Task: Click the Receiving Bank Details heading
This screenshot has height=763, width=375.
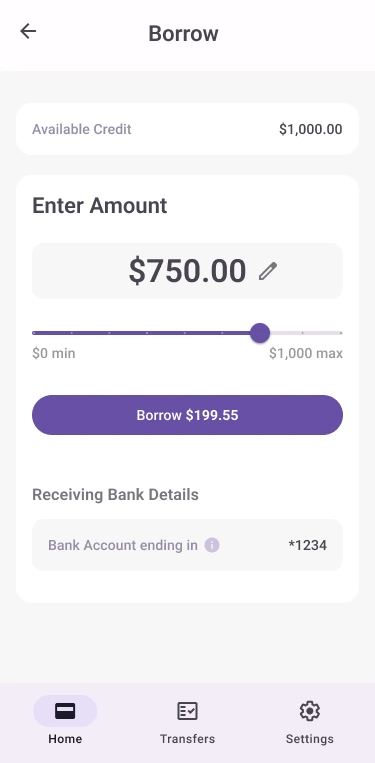Action: [x=115, y=494]
